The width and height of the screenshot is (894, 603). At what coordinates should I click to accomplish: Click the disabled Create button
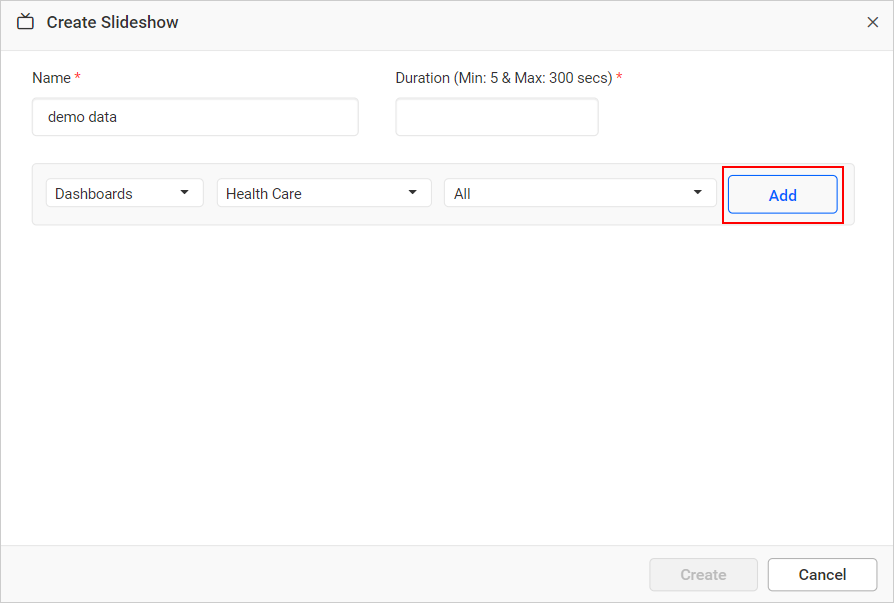pyautogui.click(x=703, y=574)
